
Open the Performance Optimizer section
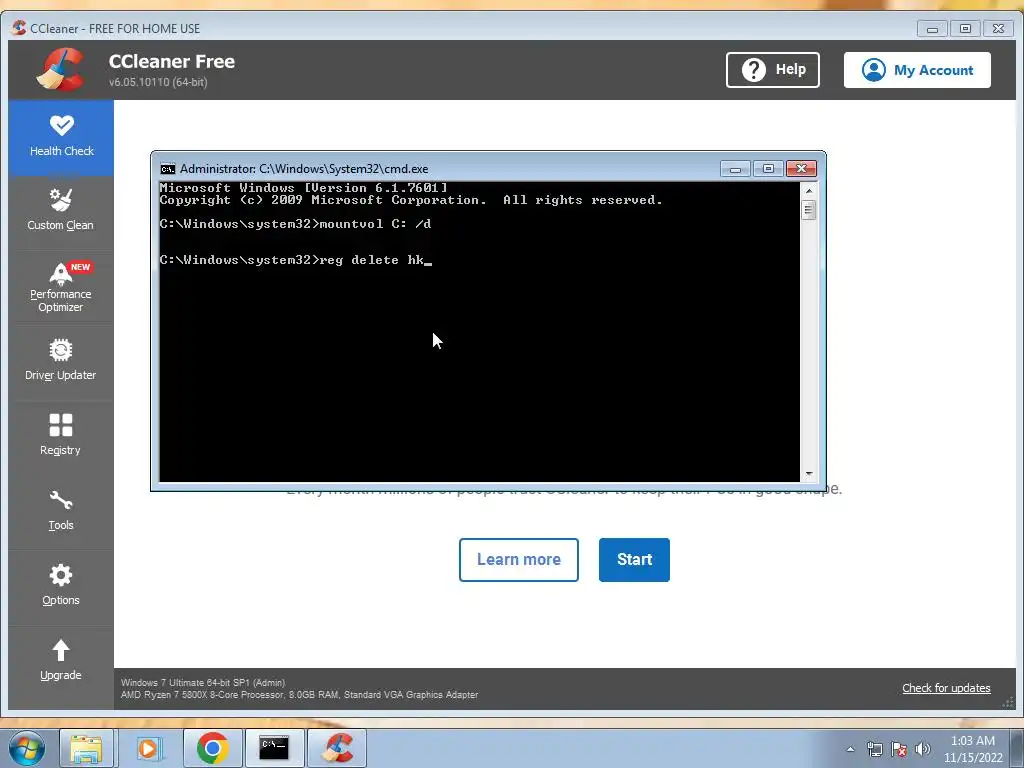[61, 287]
